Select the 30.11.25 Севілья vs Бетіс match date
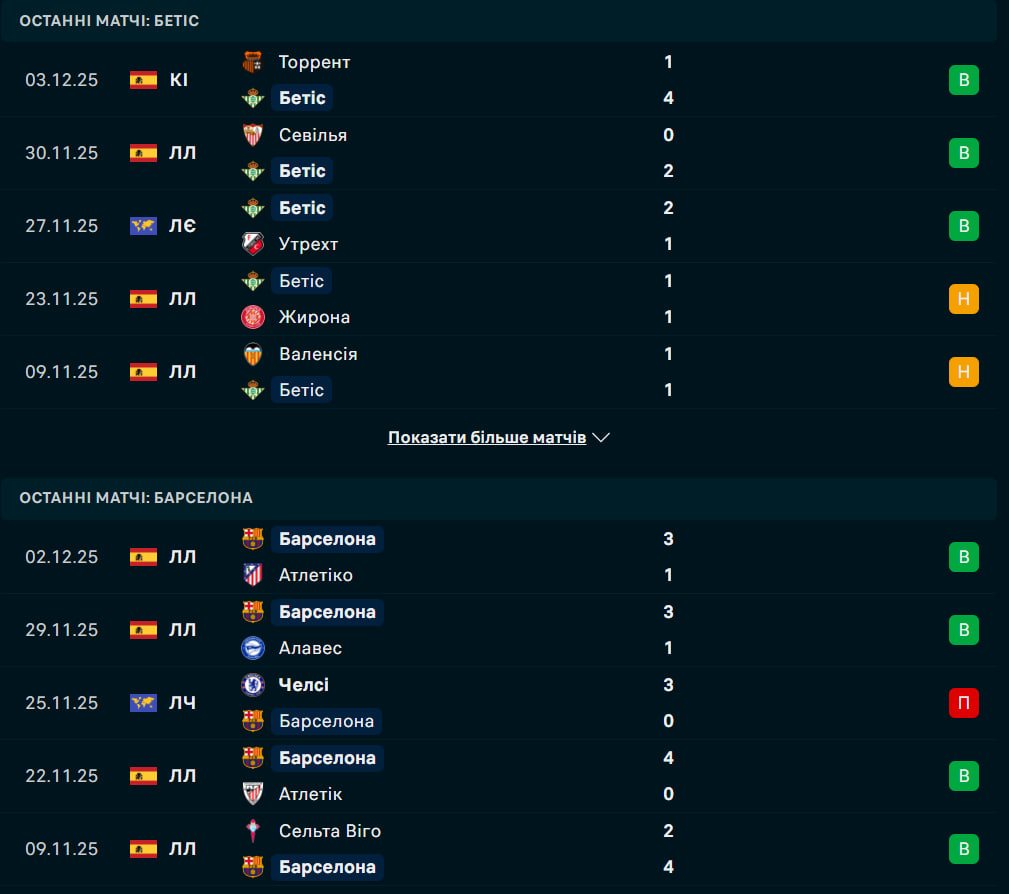Screen dimensions: 1009x894 (x=62, y=153)
